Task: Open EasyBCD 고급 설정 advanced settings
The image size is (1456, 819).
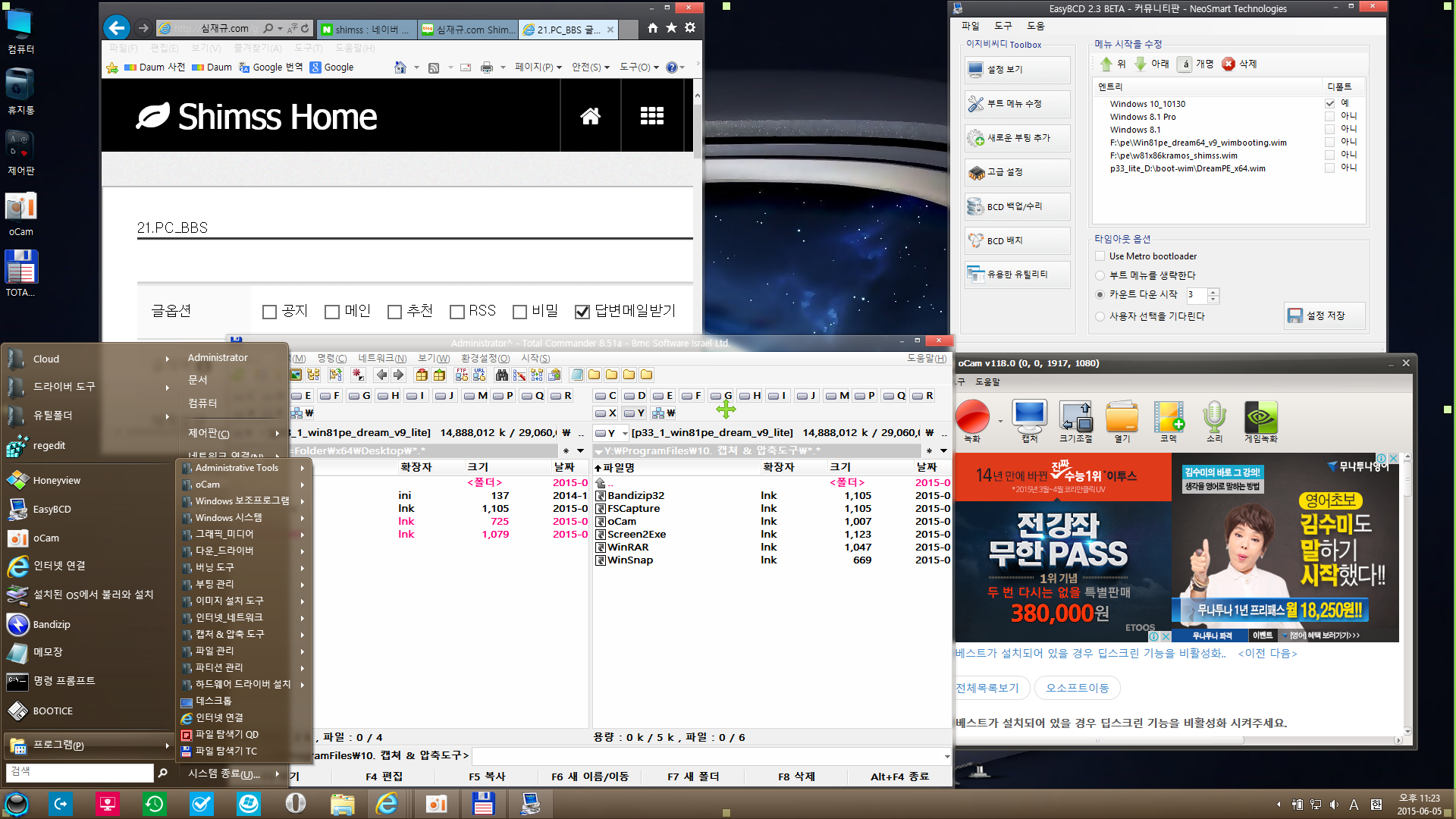Action: click(1017, 172)
